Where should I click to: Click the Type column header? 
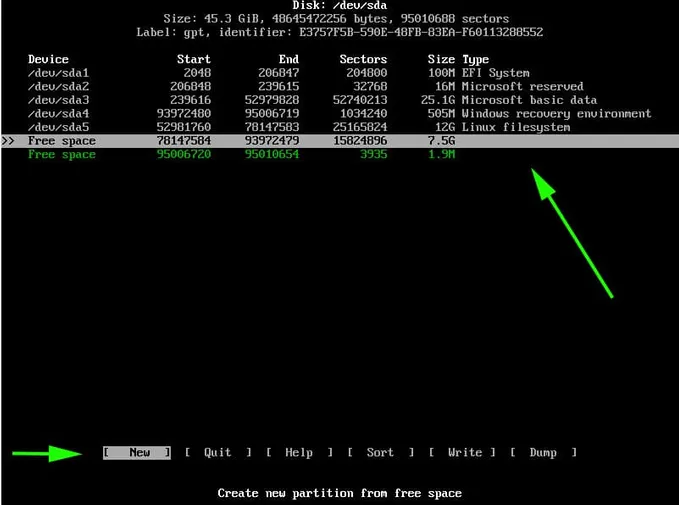(x=476, y=60)
